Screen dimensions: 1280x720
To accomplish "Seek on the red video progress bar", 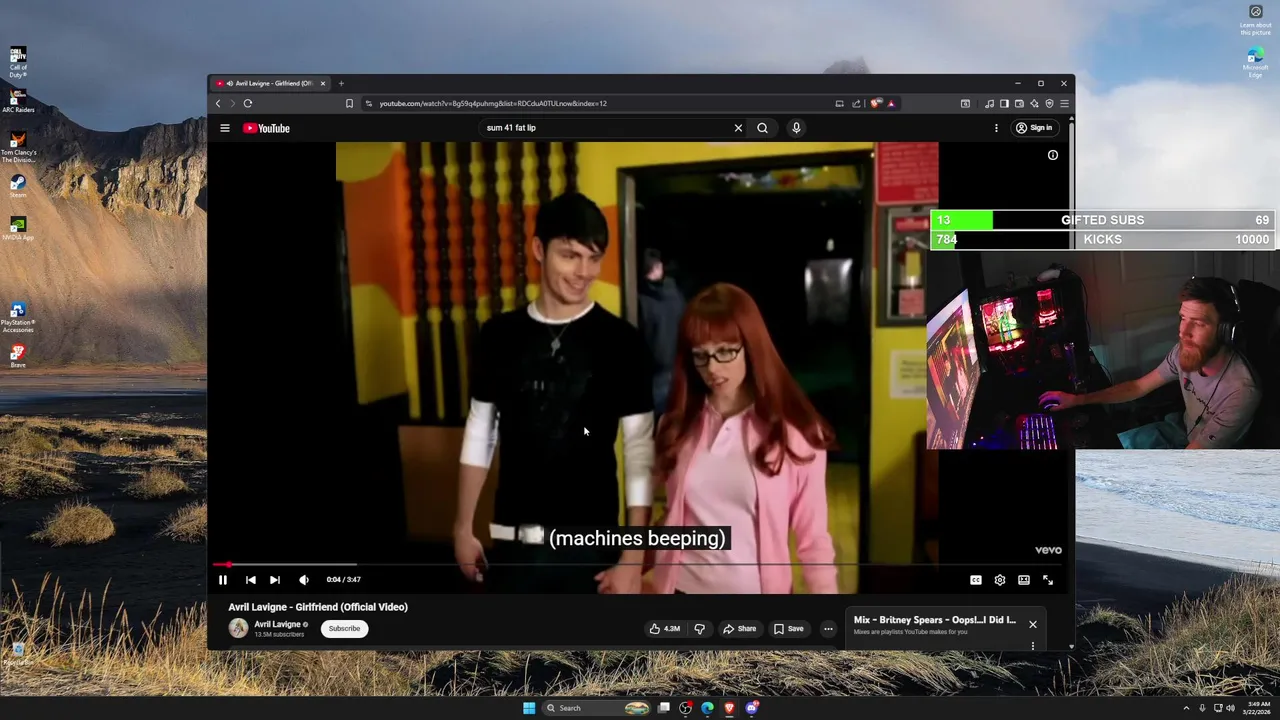I will [637, 565].
